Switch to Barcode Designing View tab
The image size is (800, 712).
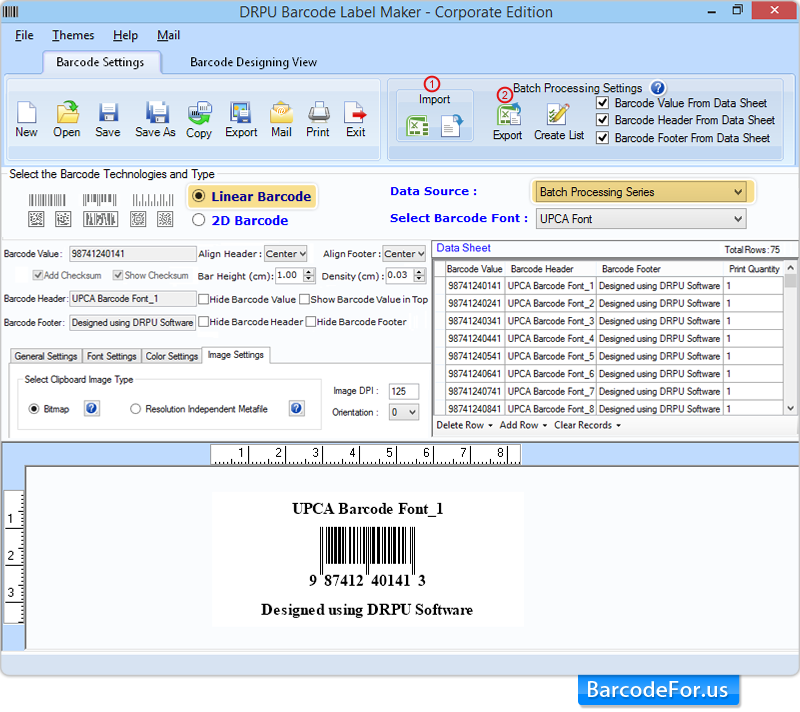[x=254, y=62]
